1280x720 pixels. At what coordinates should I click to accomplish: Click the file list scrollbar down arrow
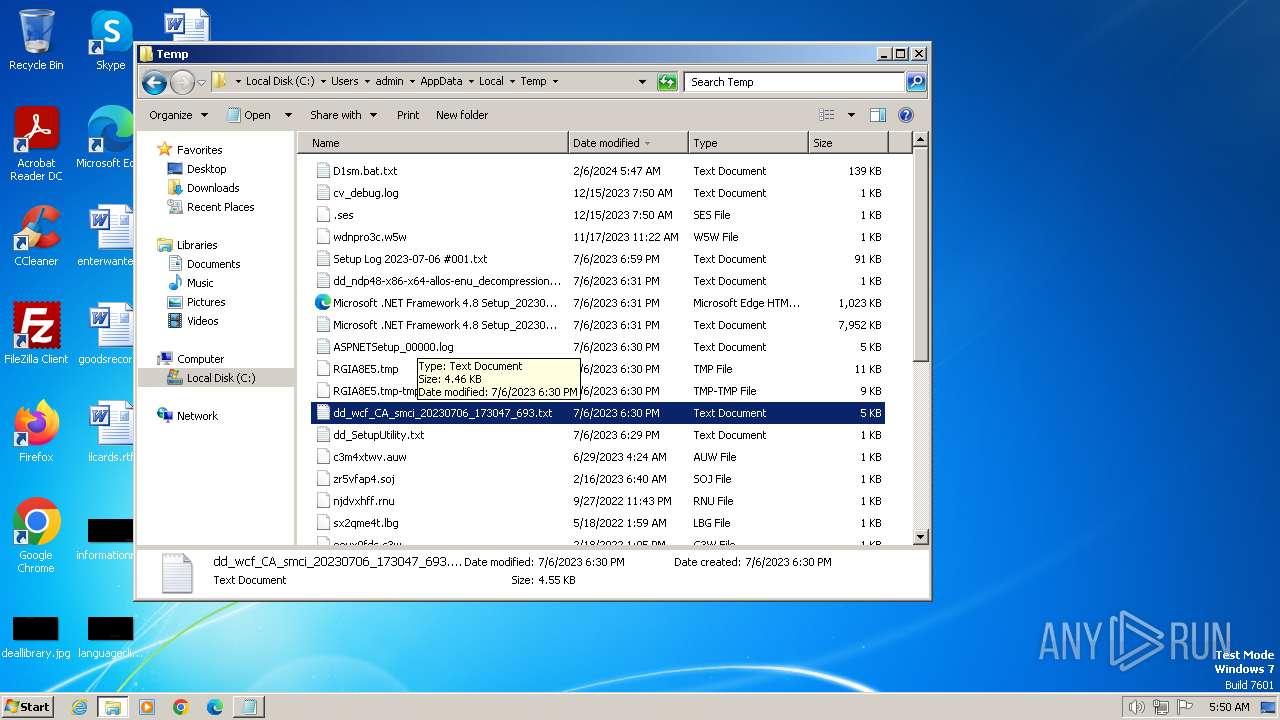coord(921,537)
